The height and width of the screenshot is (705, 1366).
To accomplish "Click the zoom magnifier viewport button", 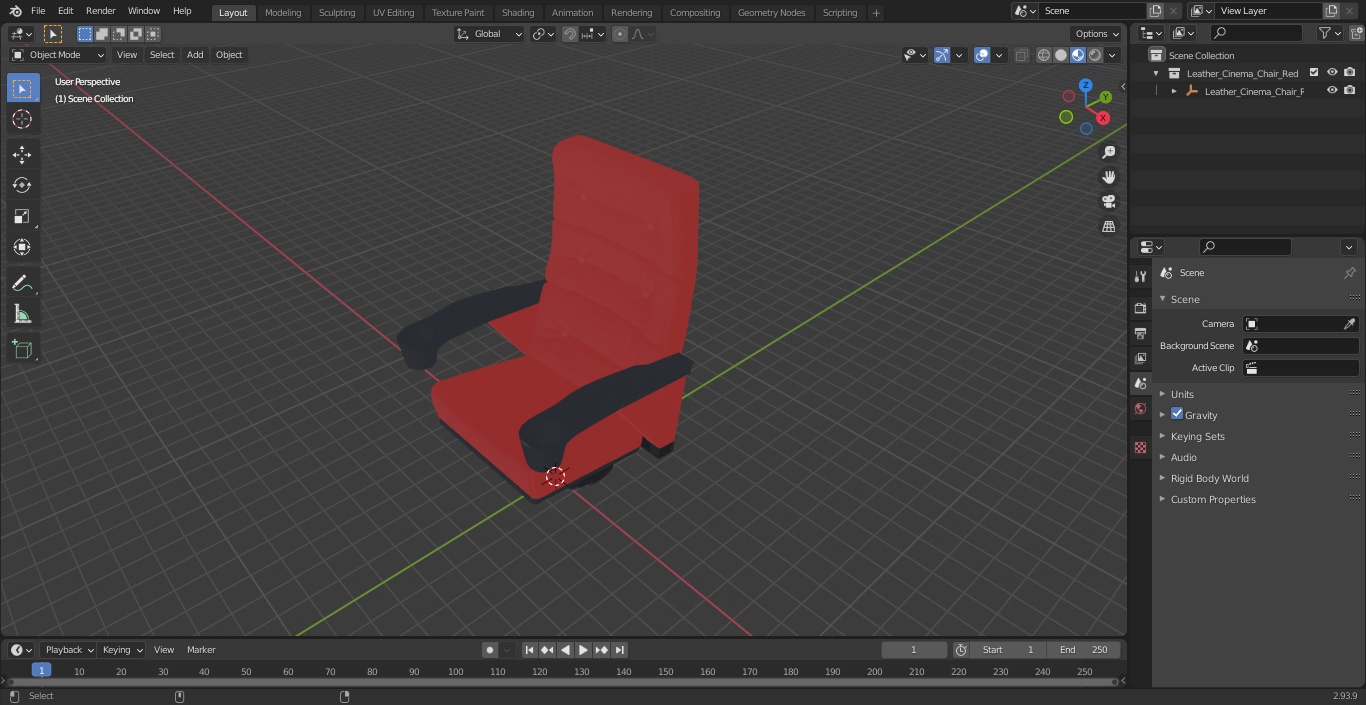I will [1108, 152].
